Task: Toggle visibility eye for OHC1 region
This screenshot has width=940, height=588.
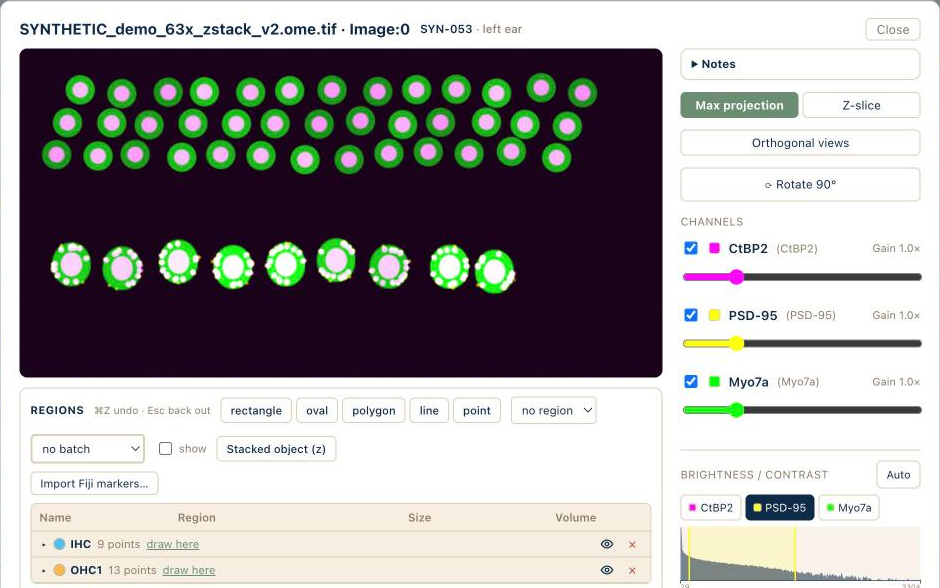Action: click(607, 570)
